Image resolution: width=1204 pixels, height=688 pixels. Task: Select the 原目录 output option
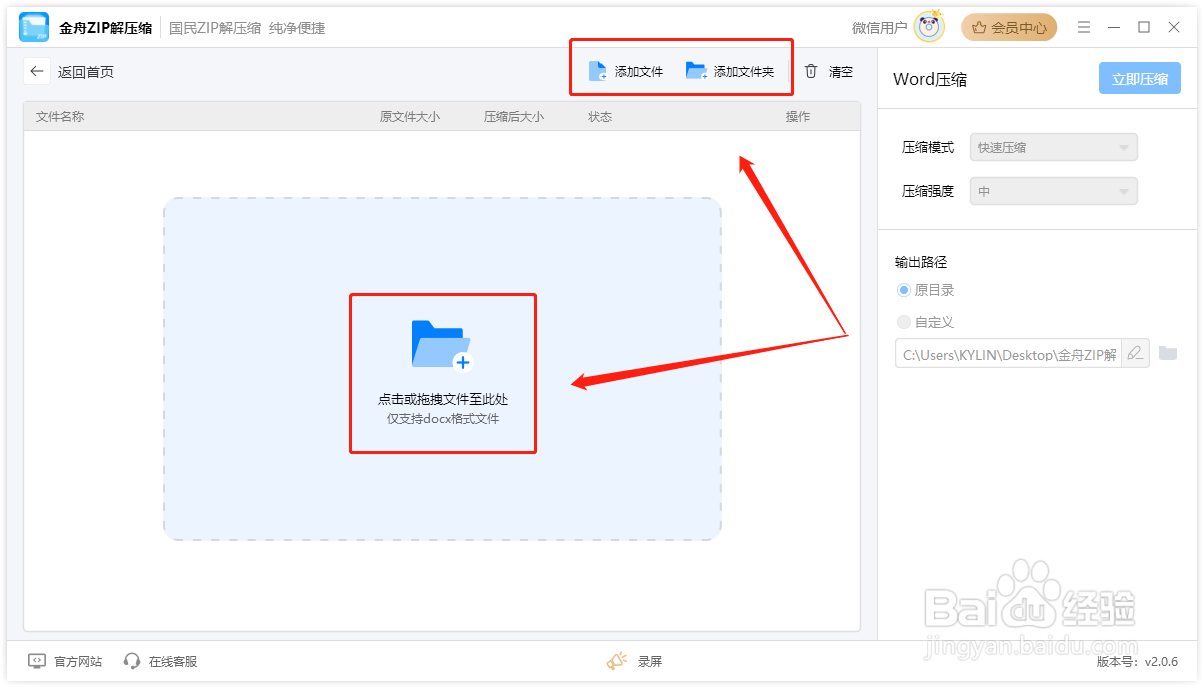pos(904,290)
